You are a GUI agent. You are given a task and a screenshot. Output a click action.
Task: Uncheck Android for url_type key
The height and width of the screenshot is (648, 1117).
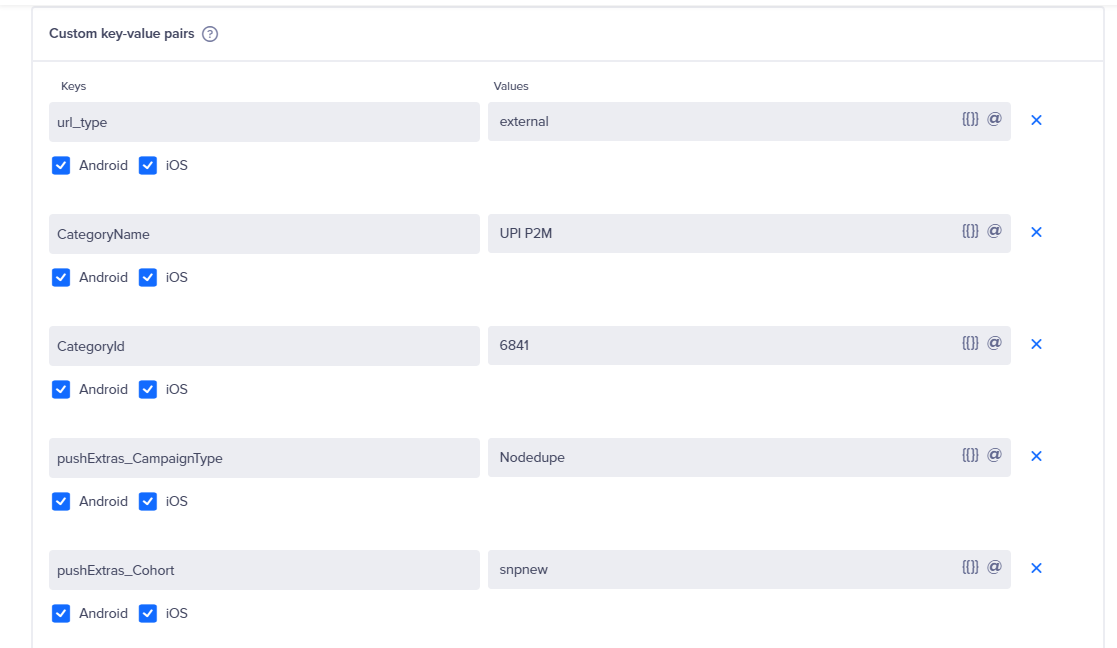(x=61, y=165)
